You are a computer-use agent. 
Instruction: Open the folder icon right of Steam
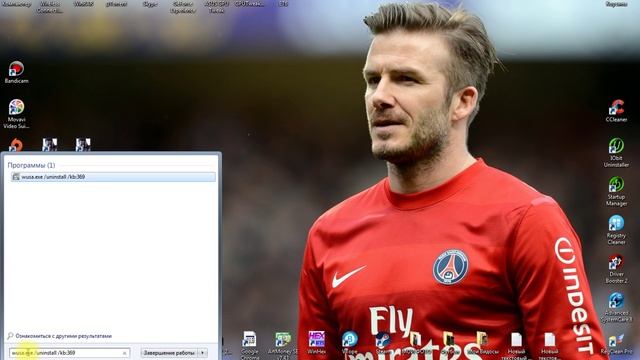pyautogui.click(x=416, y=342)
